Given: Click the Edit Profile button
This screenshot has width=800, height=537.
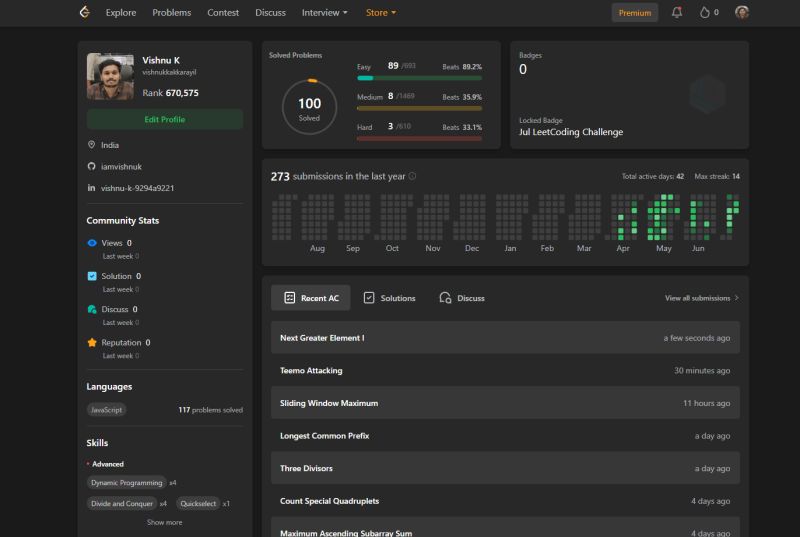Looking at the screenshot, I should coord(165,119).
